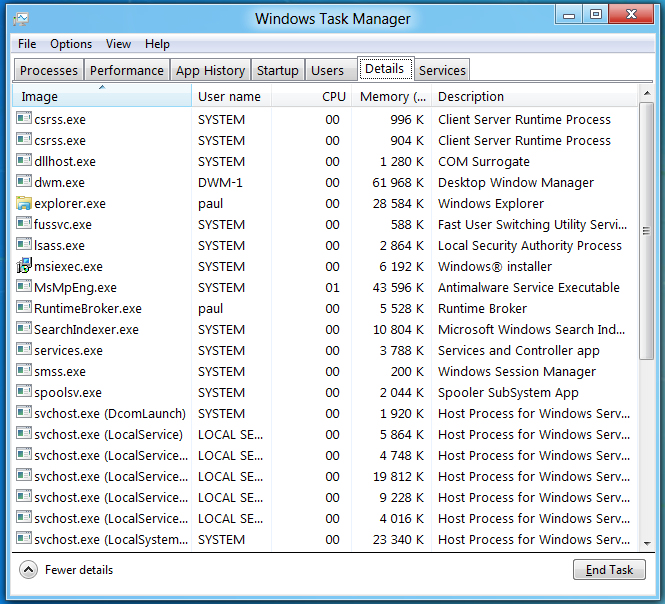The width and height of the screenshot is (665, 604).
Task: Select the Details tab
Action: tap(385, 68)
